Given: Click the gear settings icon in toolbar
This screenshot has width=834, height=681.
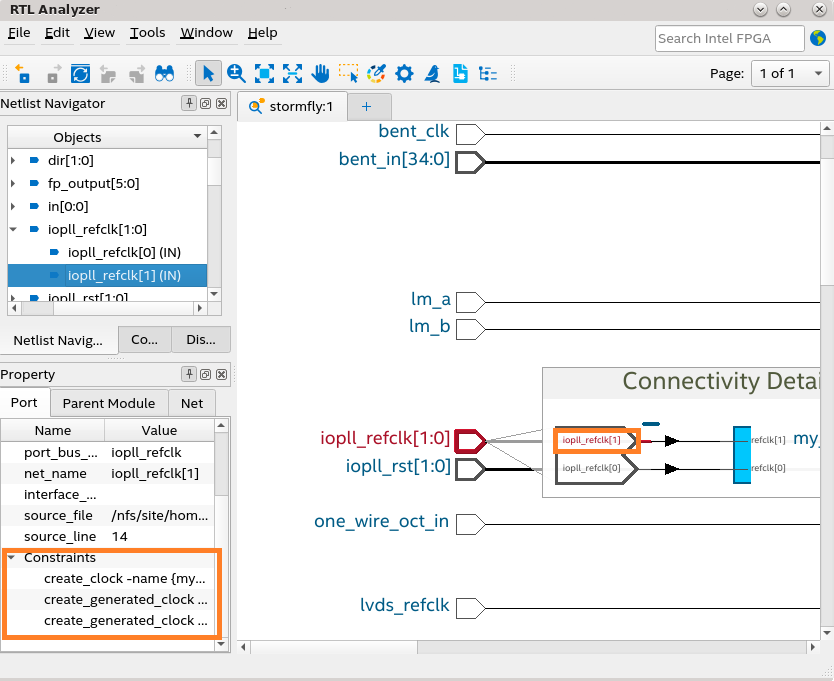Looking at the screenshot, I should [404, 74].
